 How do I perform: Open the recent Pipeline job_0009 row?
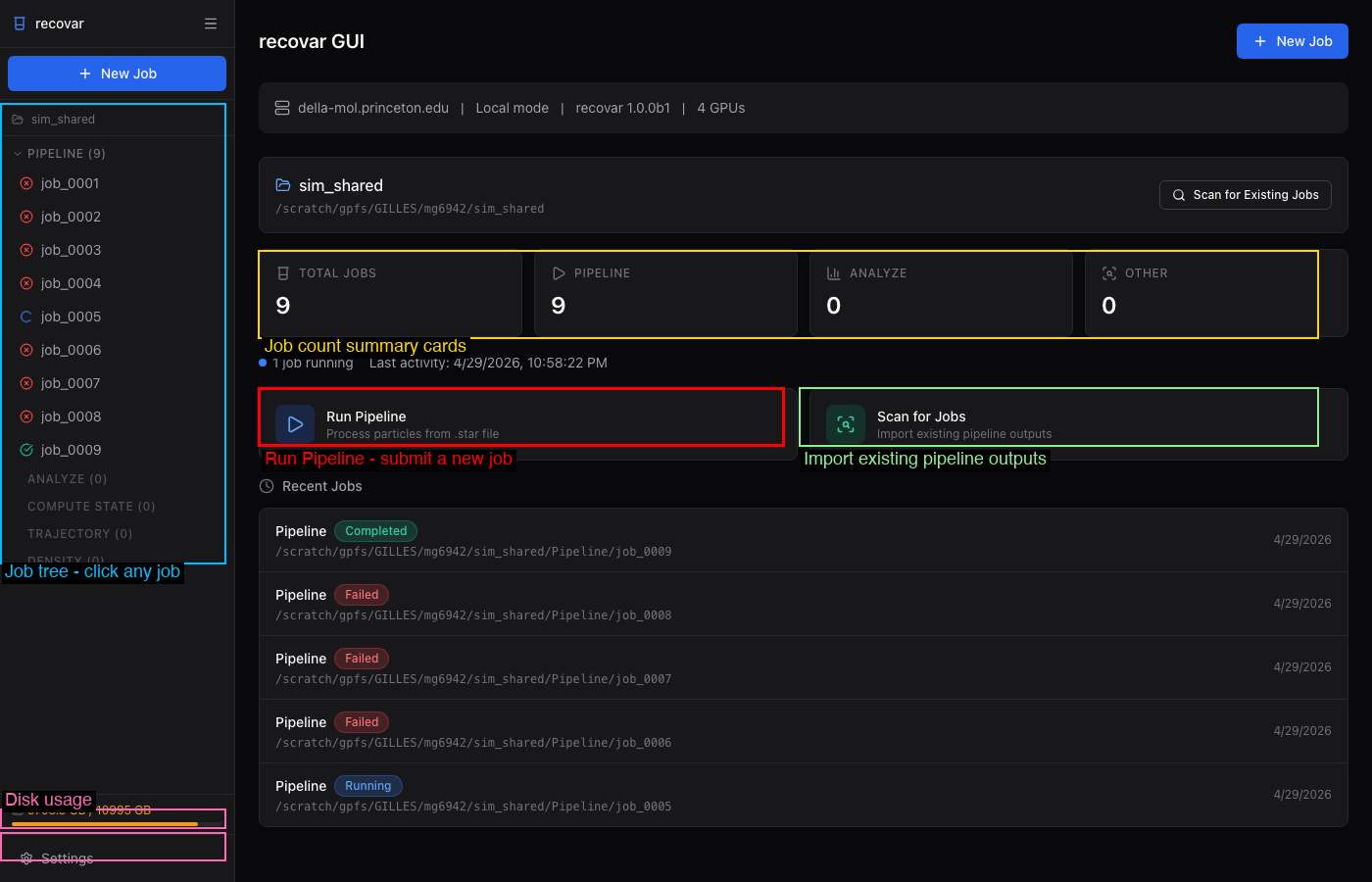tap(804, 540)
